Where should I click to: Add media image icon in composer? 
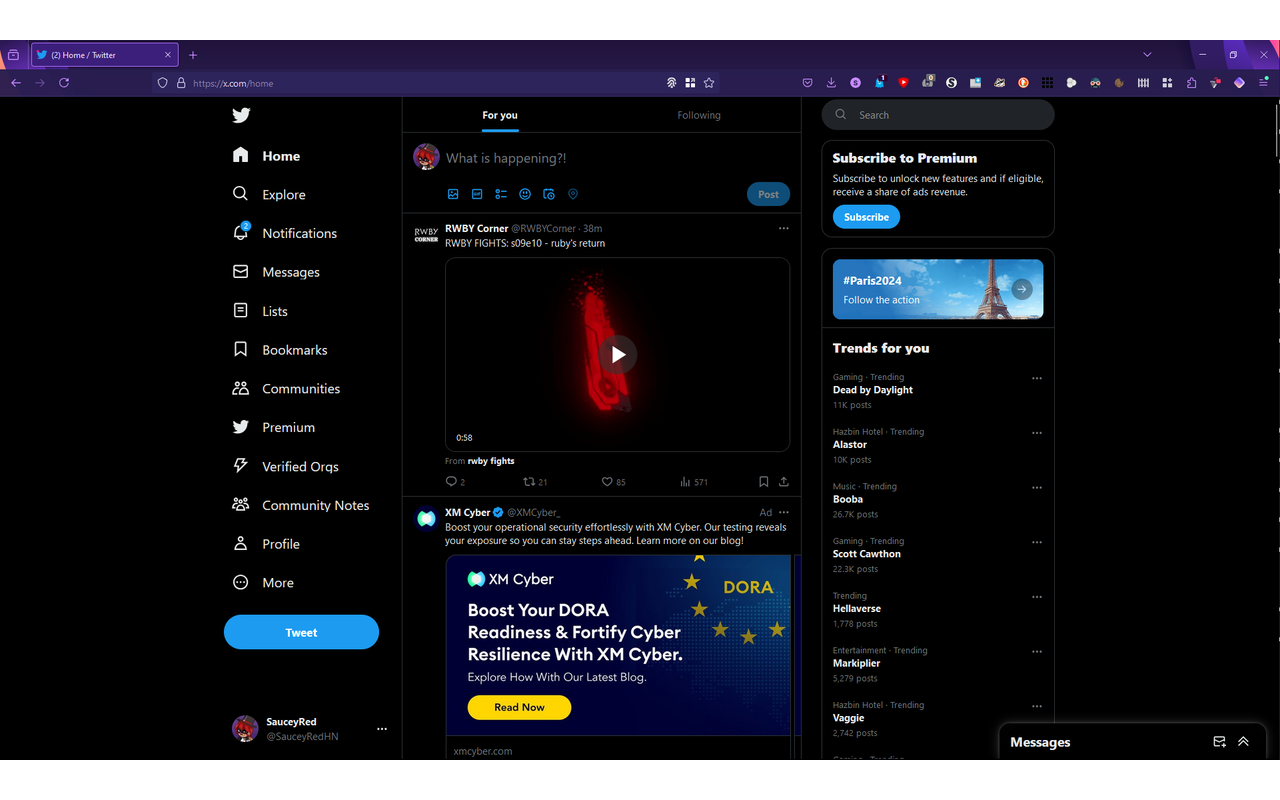tap(453, 194)
